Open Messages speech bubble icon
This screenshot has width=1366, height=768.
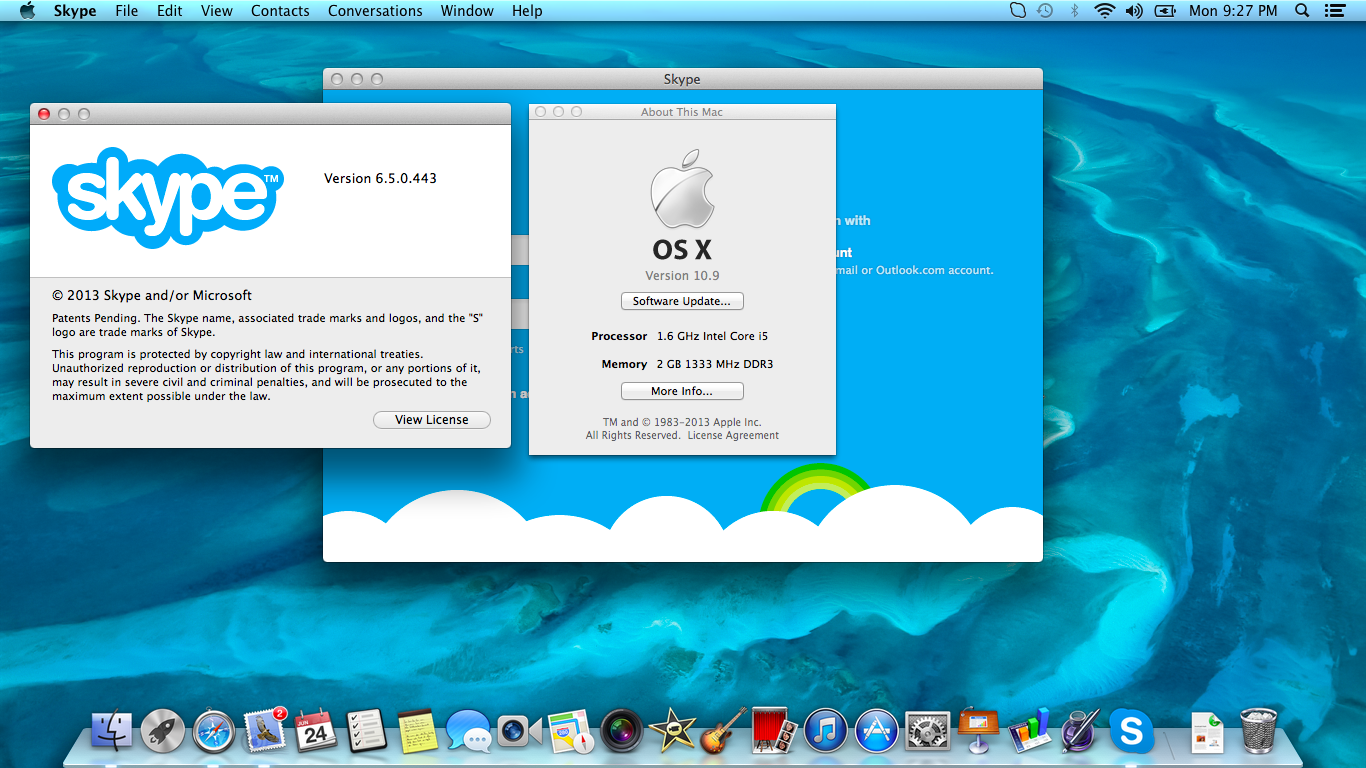(468, 732)
